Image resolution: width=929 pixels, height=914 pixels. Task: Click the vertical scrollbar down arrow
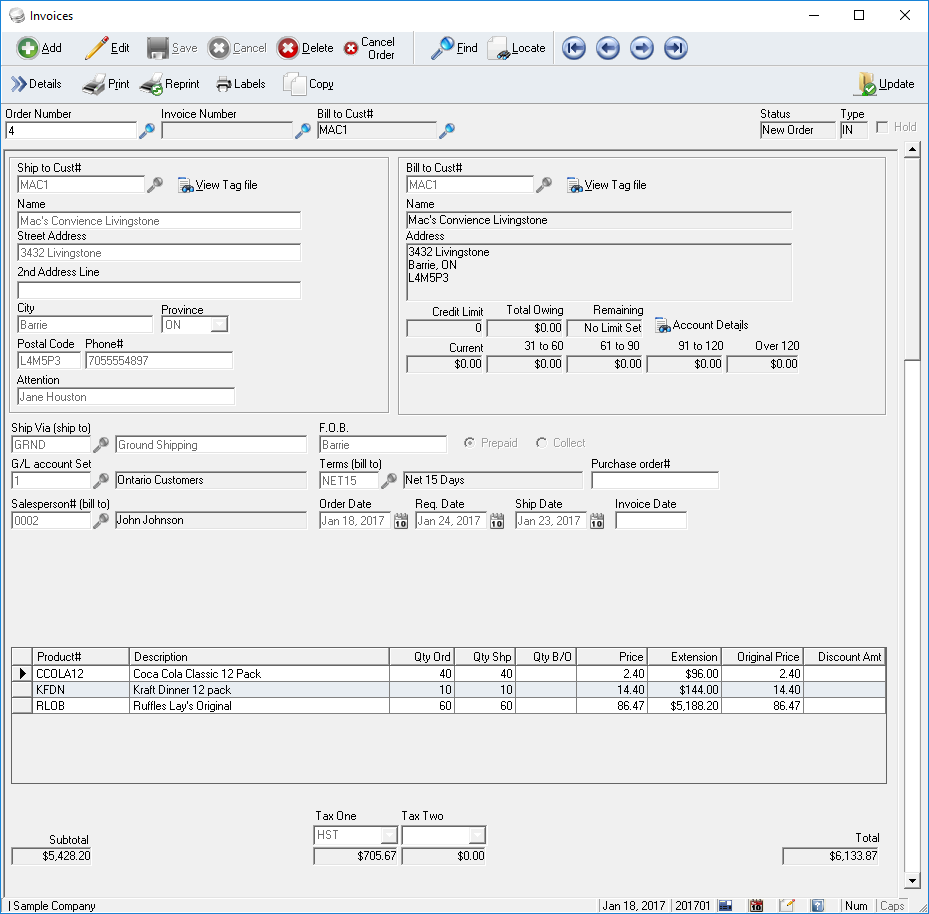pos(911,881)
